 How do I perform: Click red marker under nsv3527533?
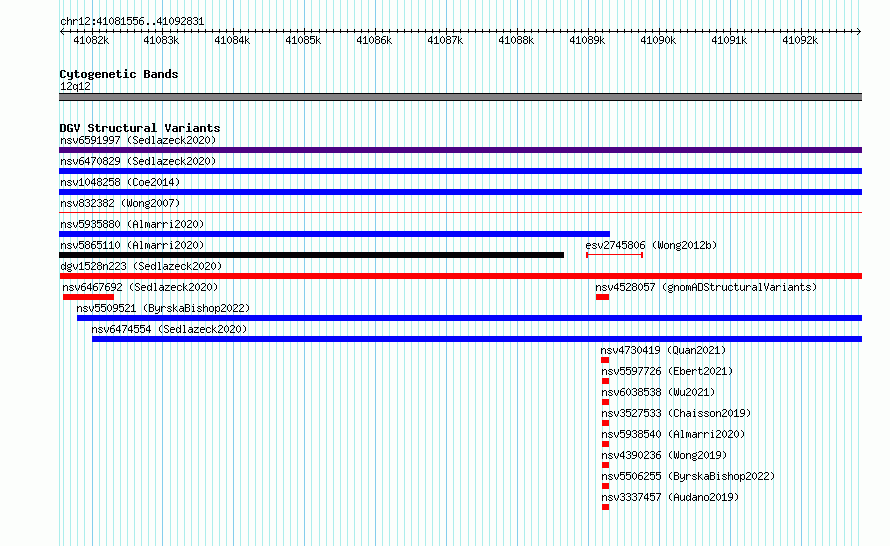[x=606, y=423]
